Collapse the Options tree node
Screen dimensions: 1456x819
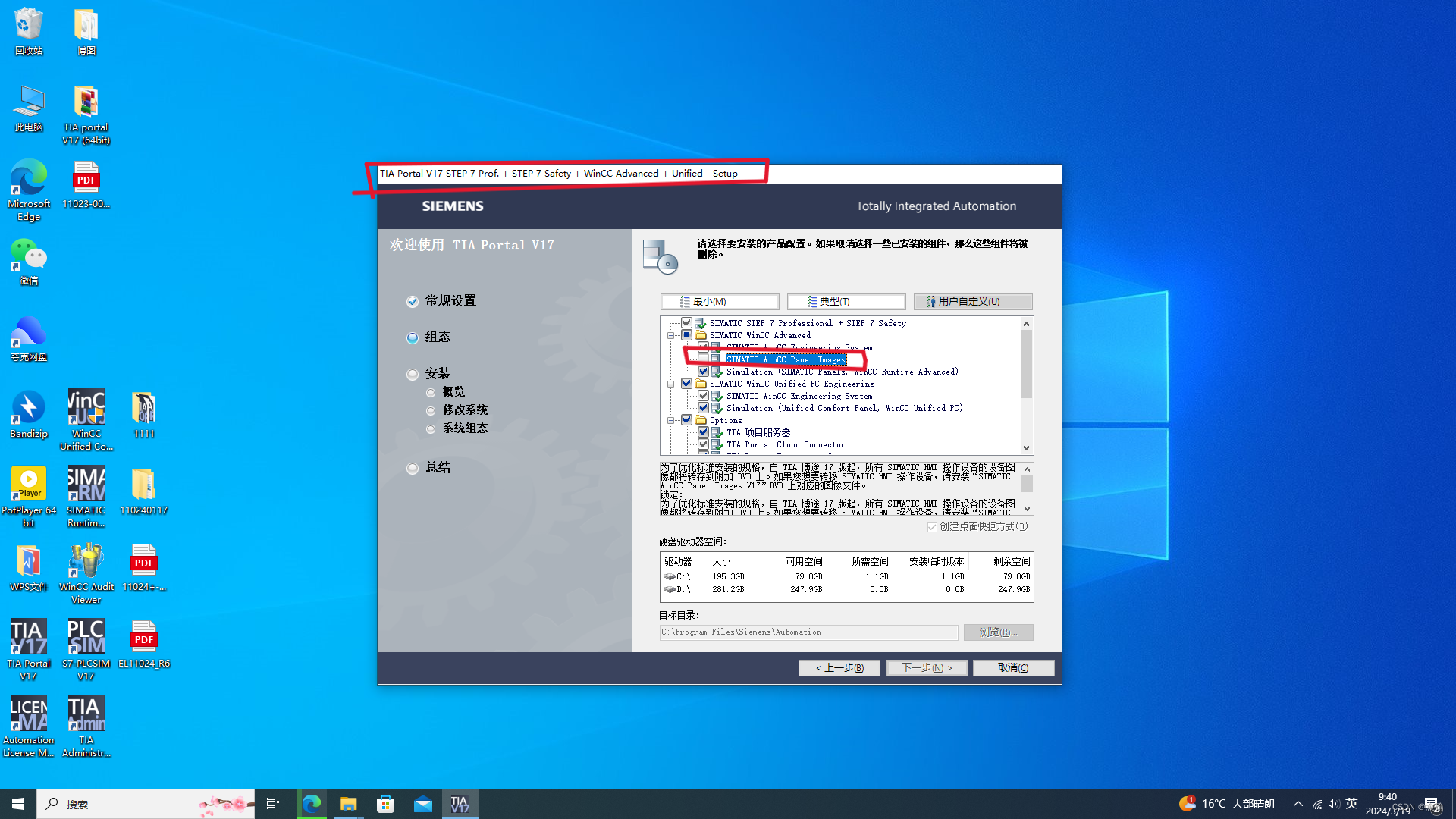click(670, 420)
